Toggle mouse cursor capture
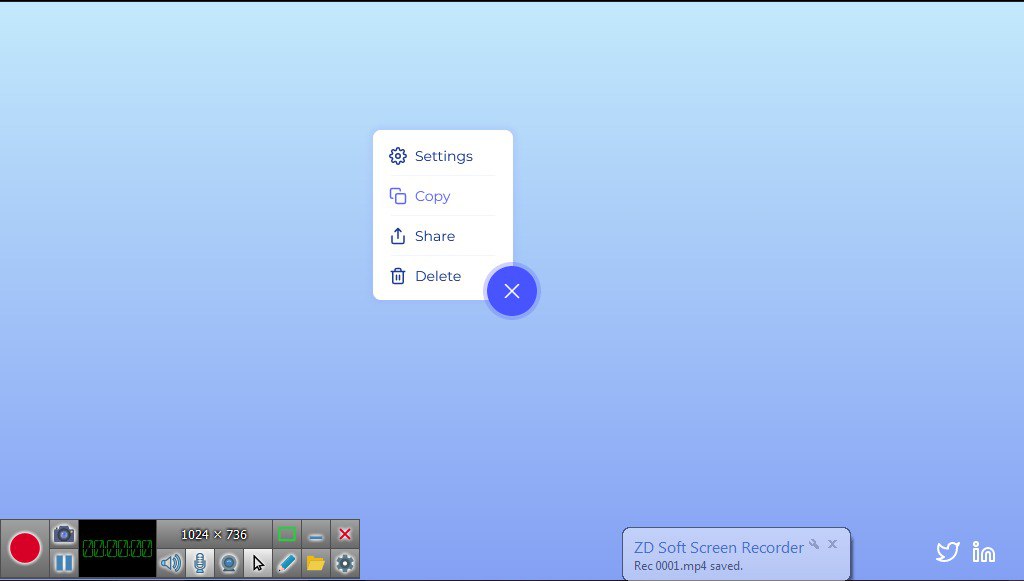 pyautogui.click(x=258, y=563)
